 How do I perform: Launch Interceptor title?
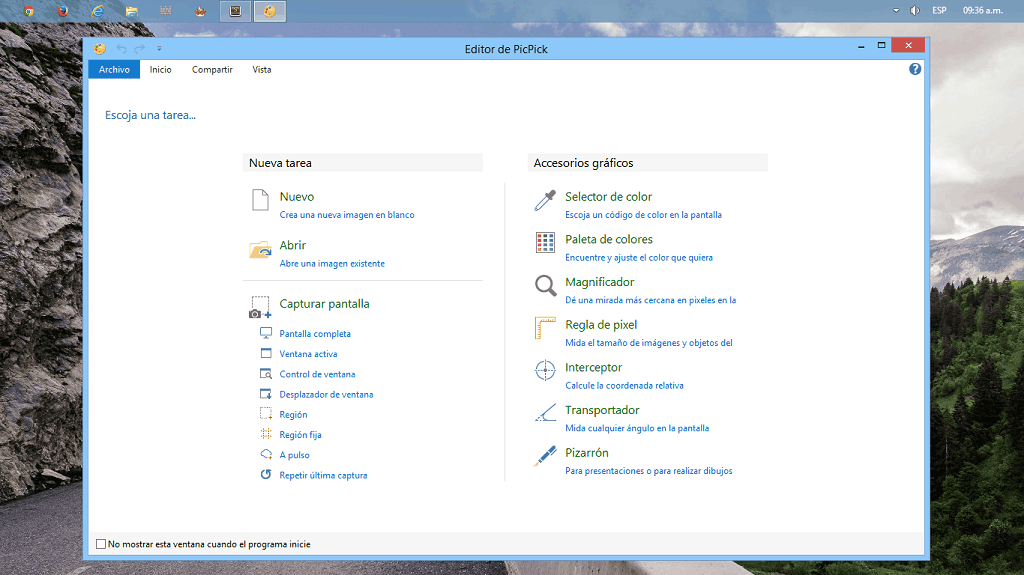tap(594, 367)
